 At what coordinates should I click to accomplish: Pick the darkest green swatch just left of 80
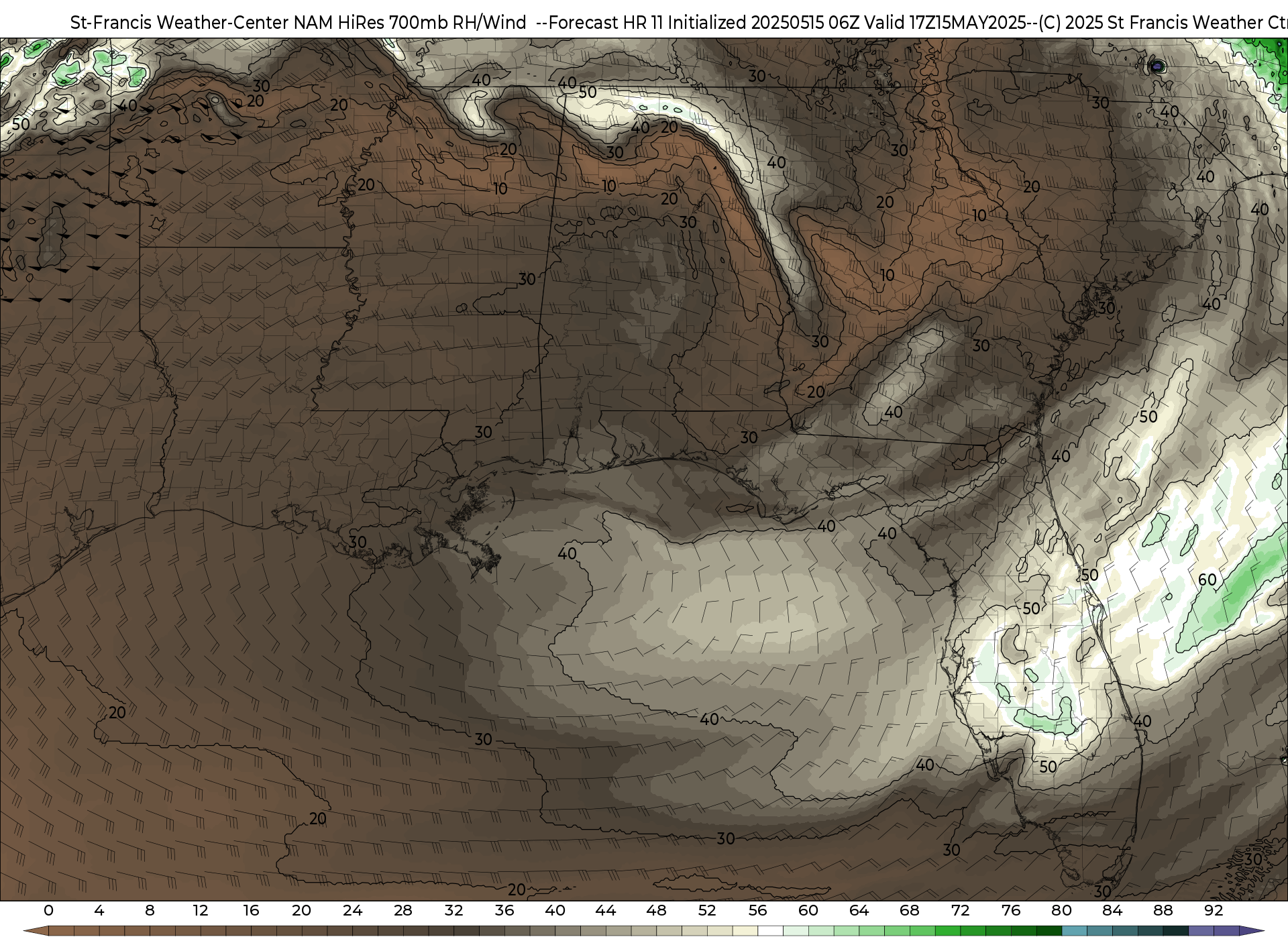[x=1049, y=931]
